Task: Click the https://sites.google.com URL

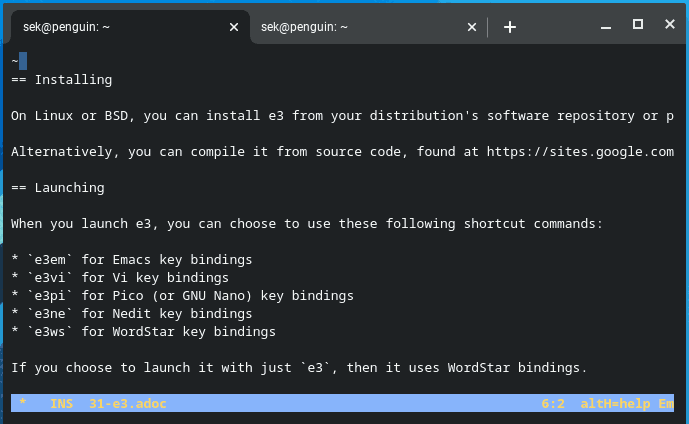Action: (x=580, y=152)
